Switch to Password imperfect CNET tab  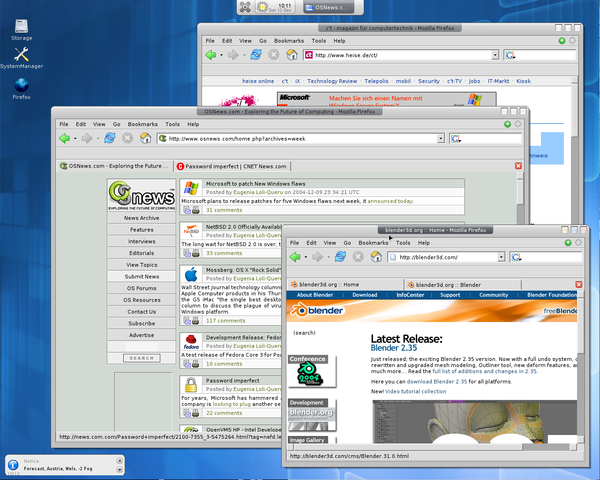click(x=232, y=166)
